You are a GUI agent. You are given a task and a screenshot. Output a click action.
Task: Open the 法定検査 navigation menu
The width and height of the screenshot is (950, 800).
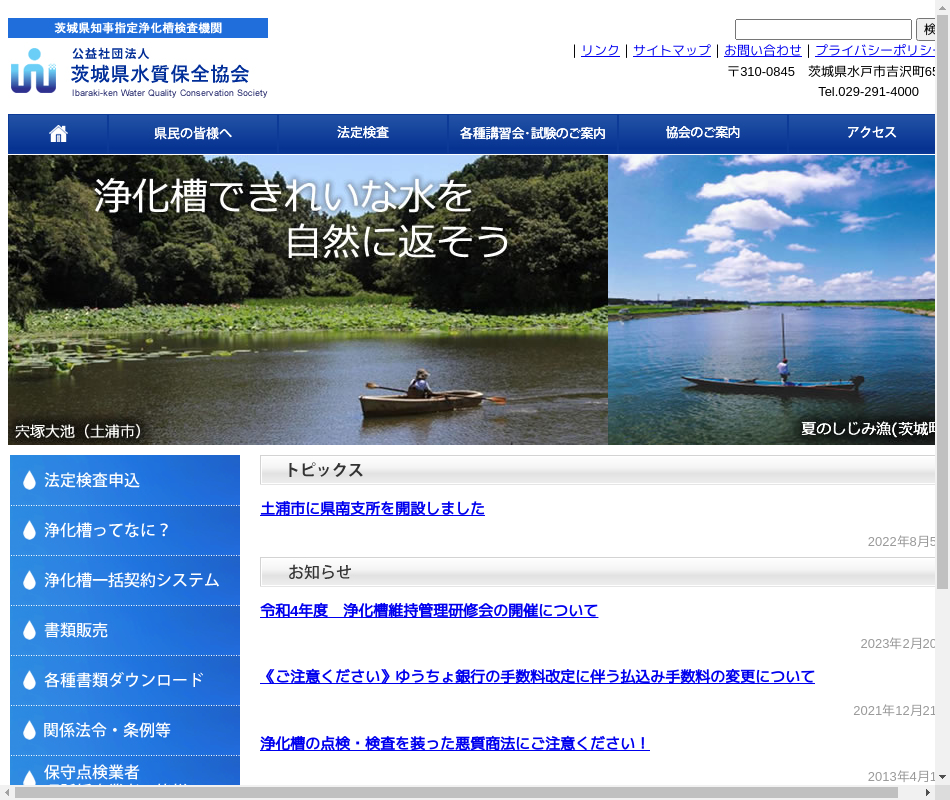tap(363, 134)
